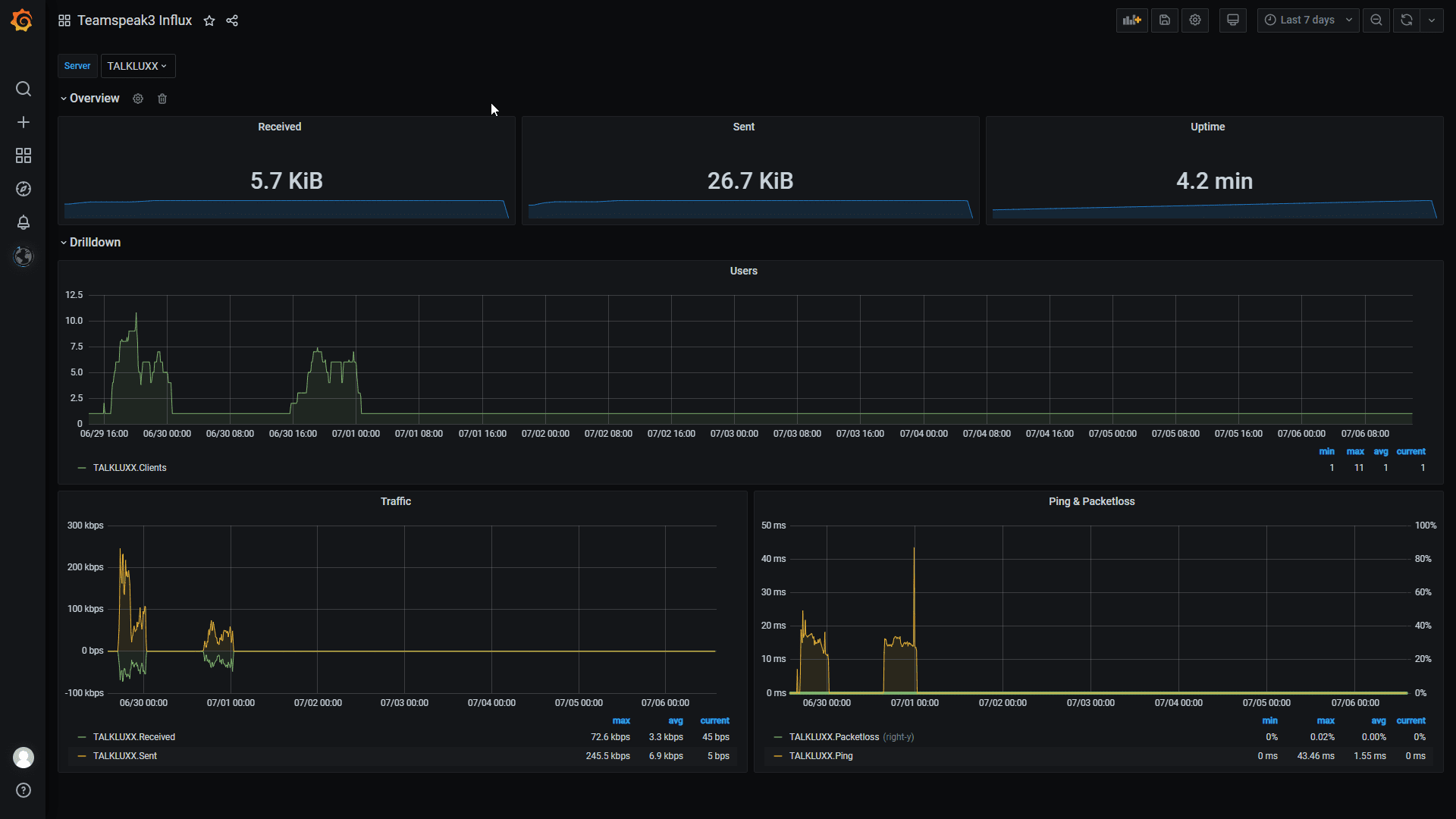
Task: Sort Traffic legend by avg column
Action: (x=676, y=721)
